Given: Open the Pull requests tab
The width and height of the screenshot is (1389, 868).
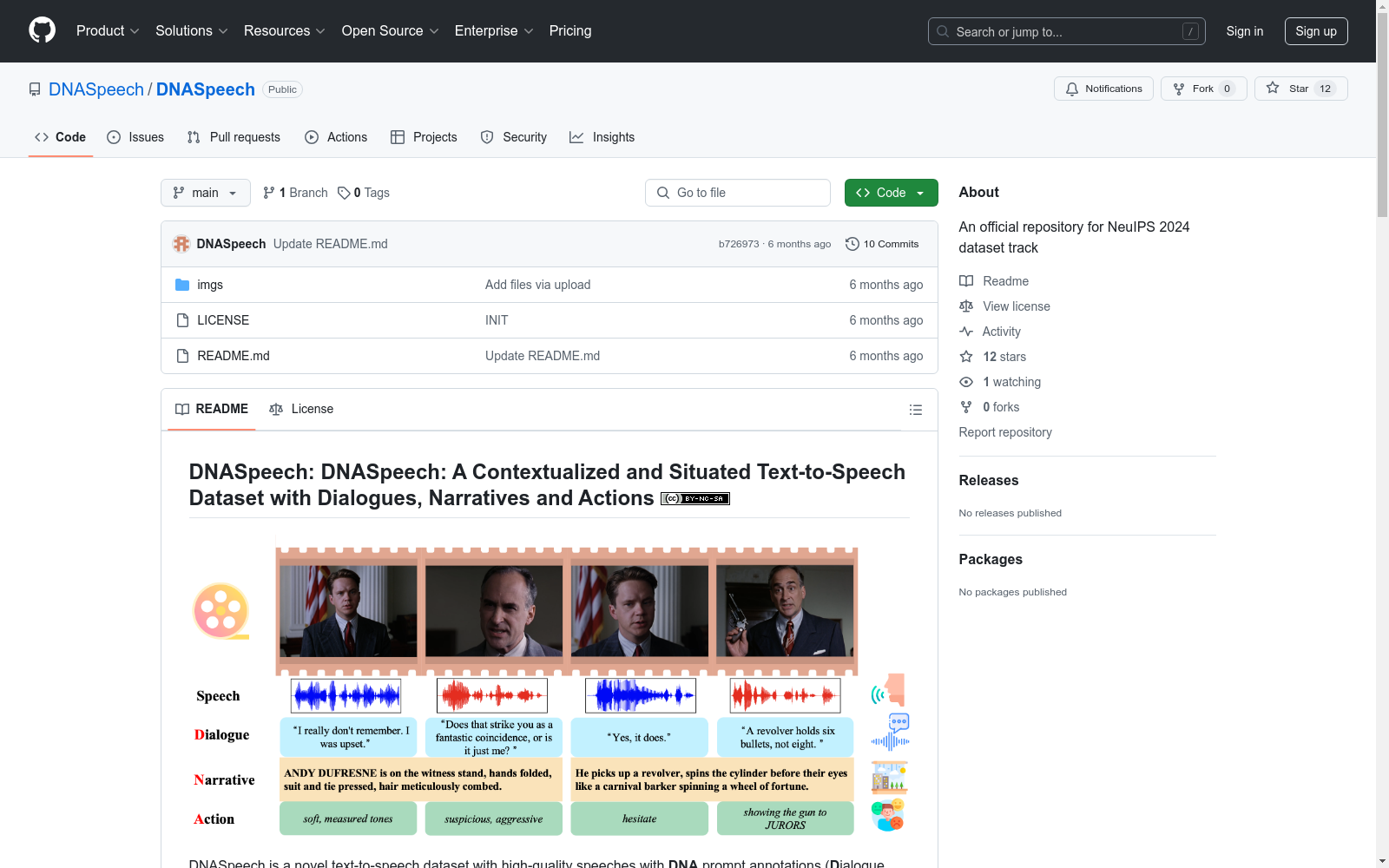Looking at the screenshot, I should click(x=234, y=137).
